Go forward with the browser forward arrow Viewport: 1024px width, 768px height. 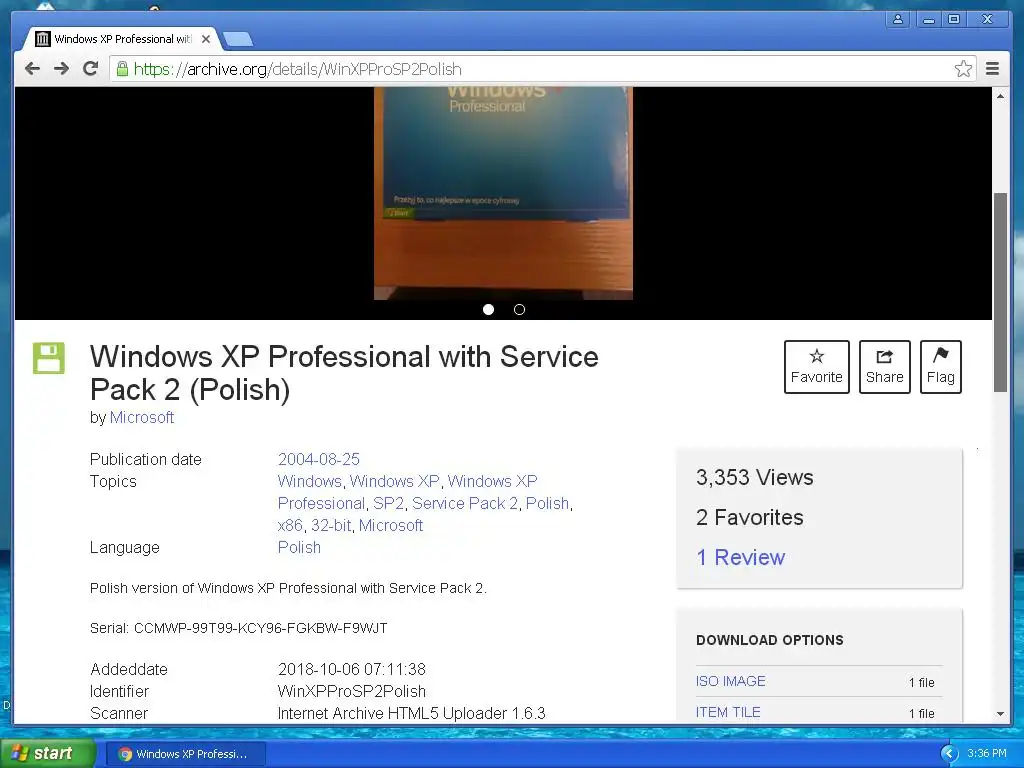(x=61, y=69)
